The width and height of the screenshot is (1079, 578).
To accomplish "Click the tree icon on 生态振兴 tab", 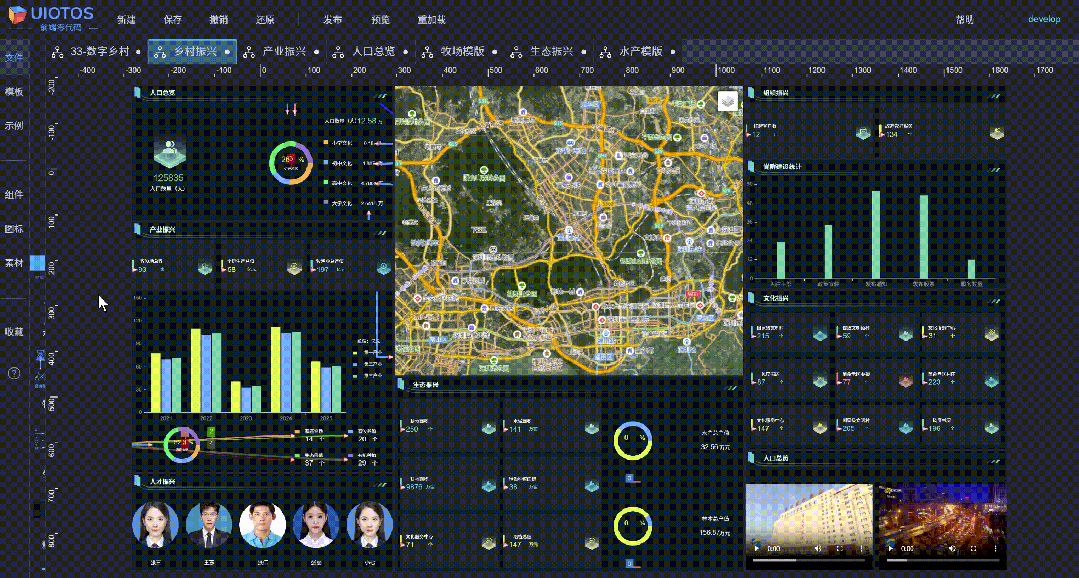I will pos(515,52).
